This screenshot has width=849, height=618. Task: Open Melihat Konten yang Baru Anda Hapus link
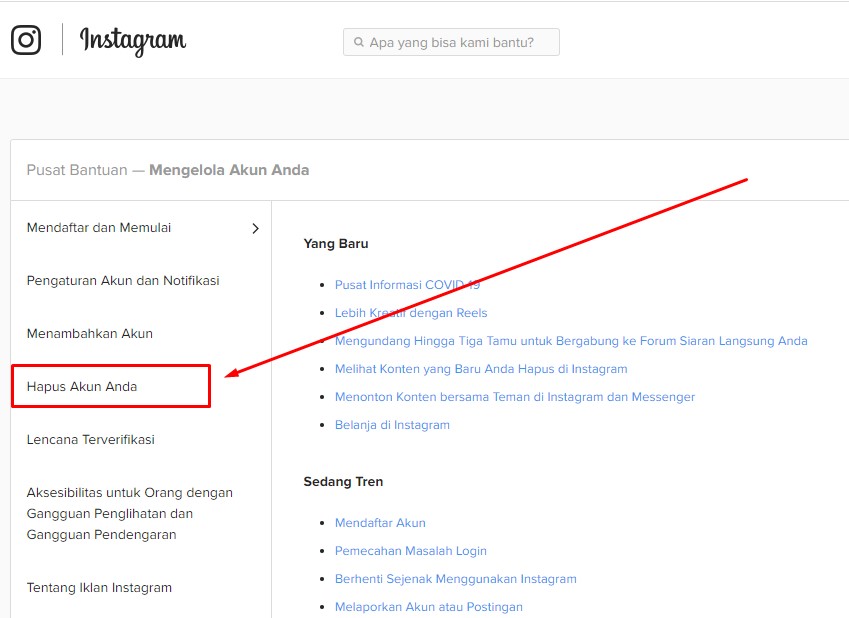point(481,369)
